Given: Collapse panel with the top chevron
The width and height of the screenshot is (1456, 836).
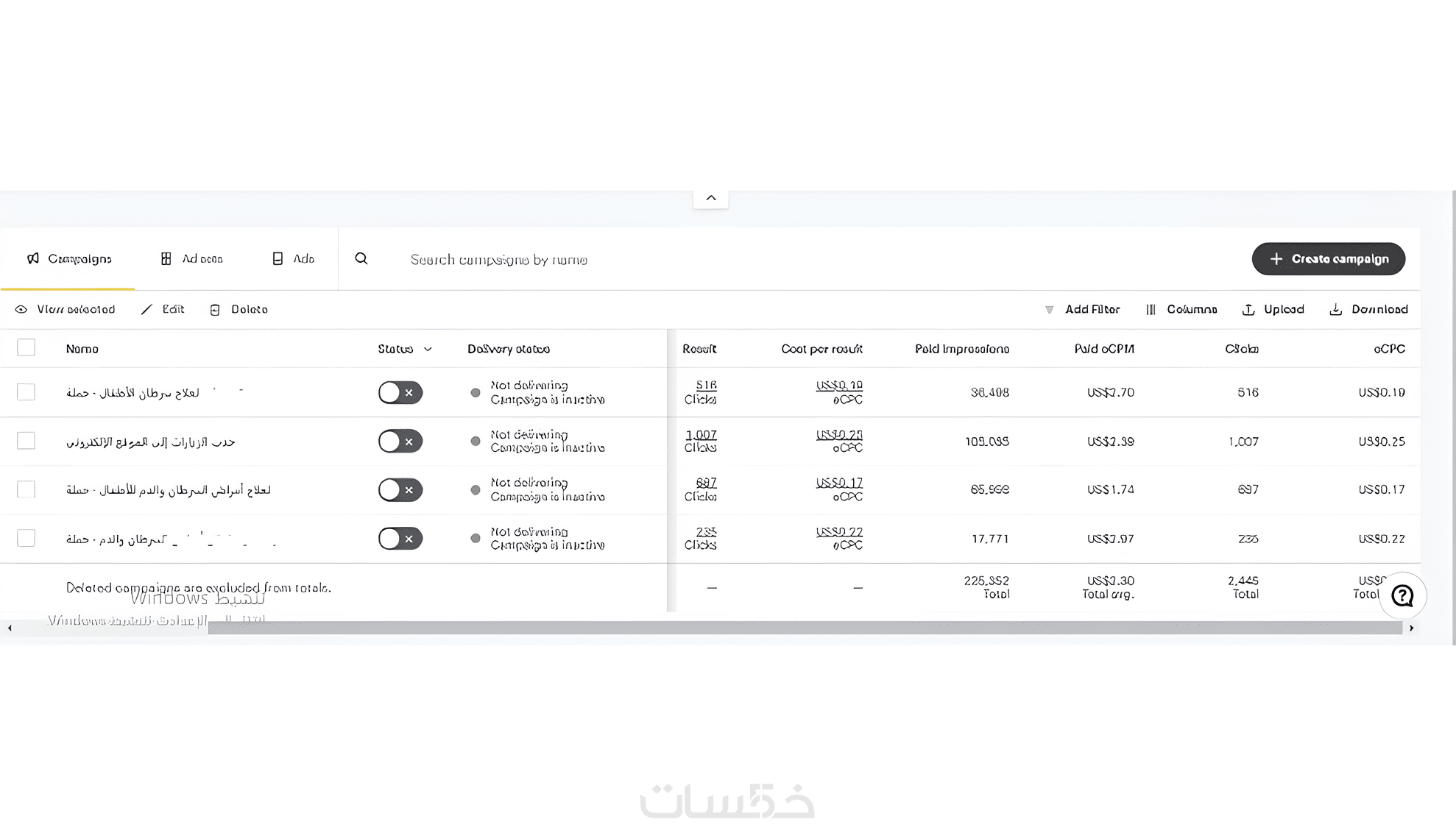Looking at the screenshot, I should [710, 198].
